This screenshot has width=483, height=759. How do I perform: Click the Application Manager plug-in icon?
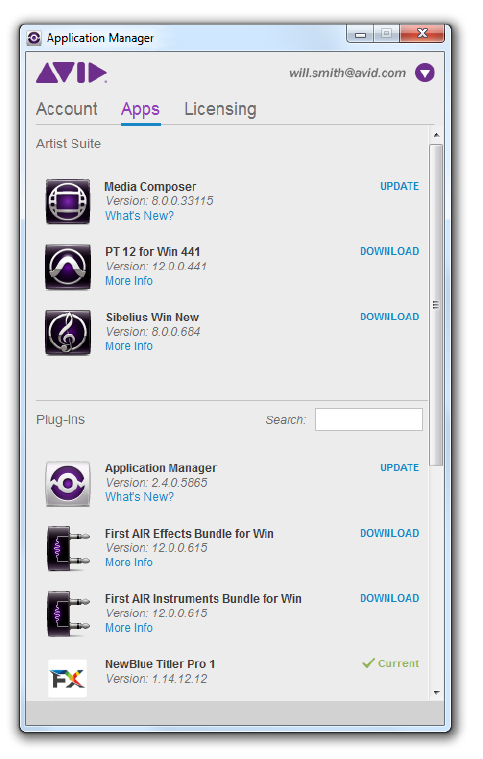(x=68, y=484)
